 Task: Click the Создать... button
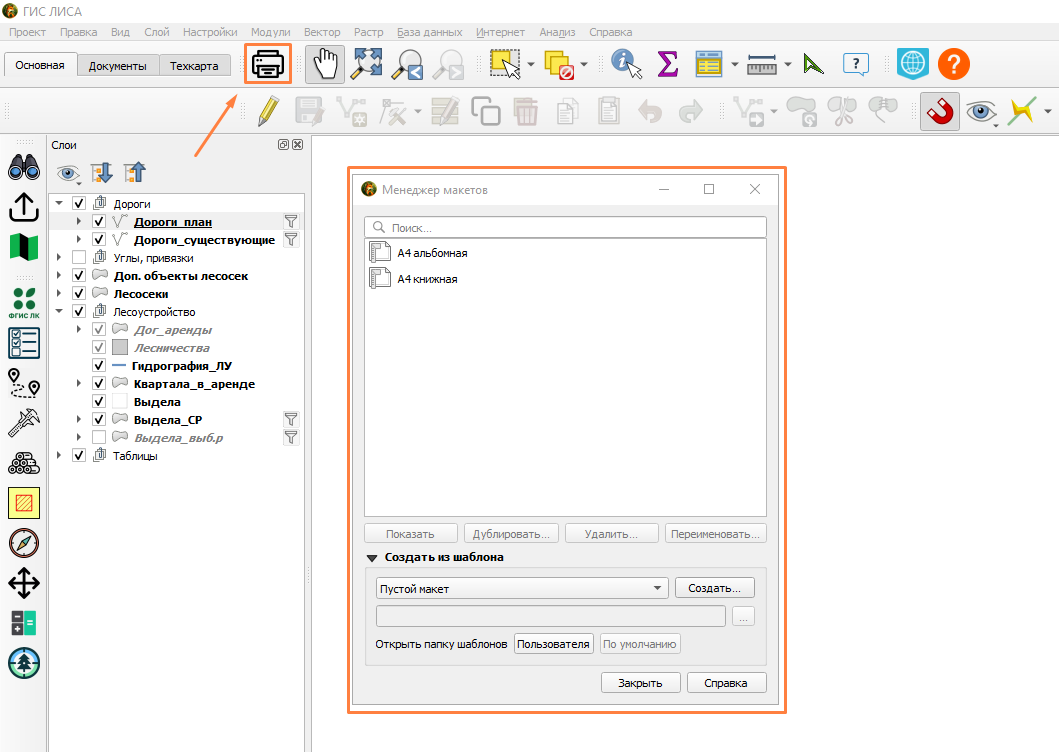(715, 588)
